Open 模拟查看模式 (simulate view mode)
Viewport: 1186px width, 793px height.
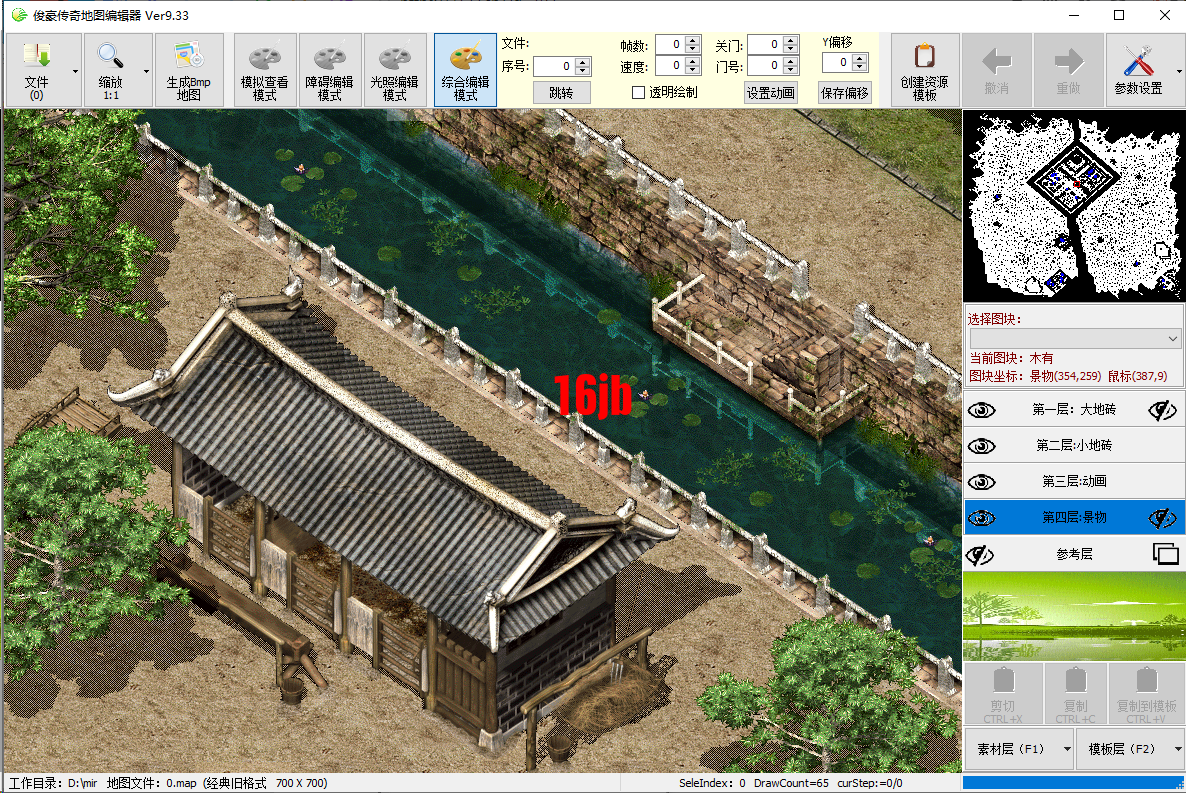click(x=265, y=69)
